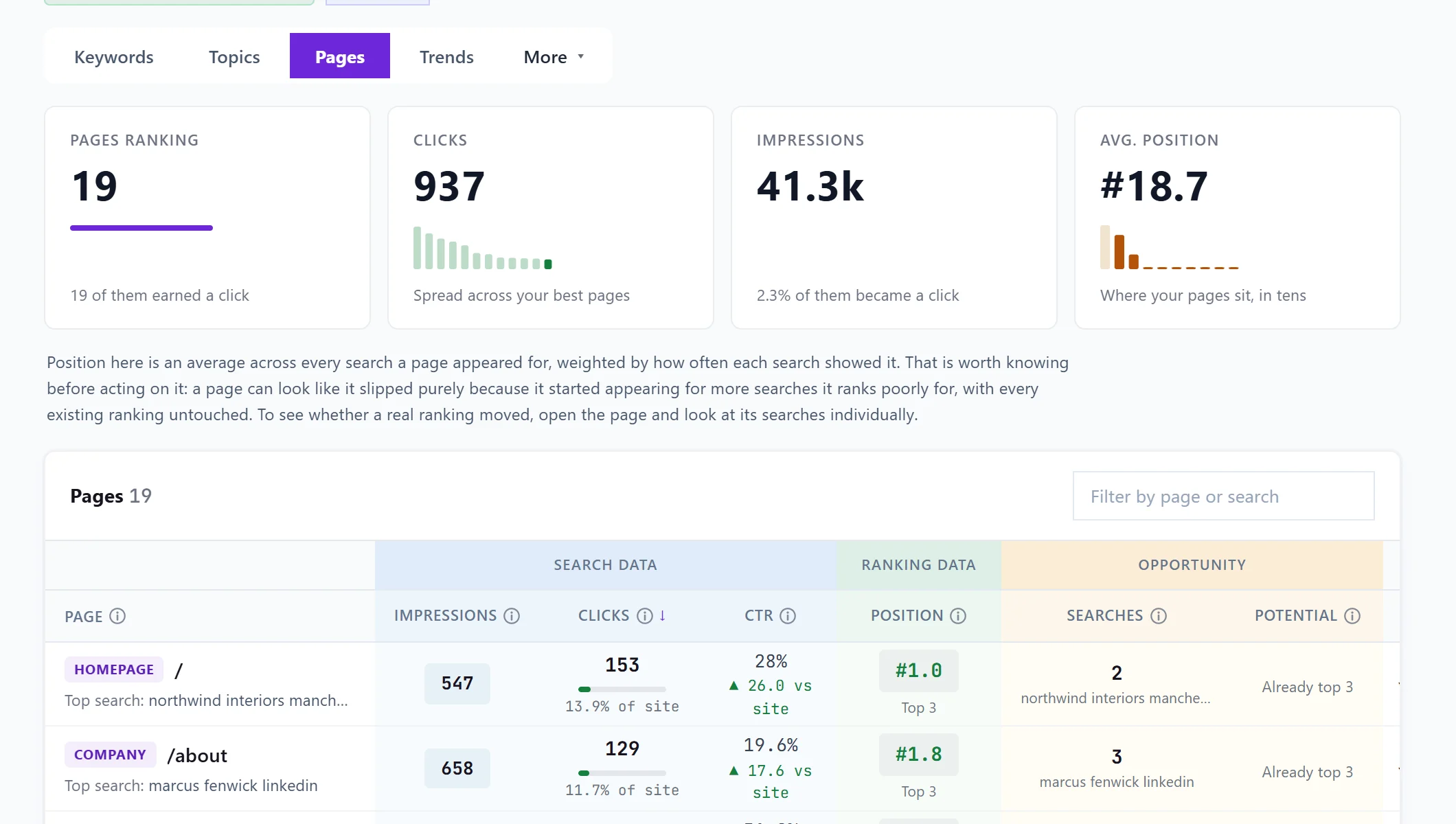Open the homepage row path /
This screenshot has height=824, width=1456.
click(179, 670)
